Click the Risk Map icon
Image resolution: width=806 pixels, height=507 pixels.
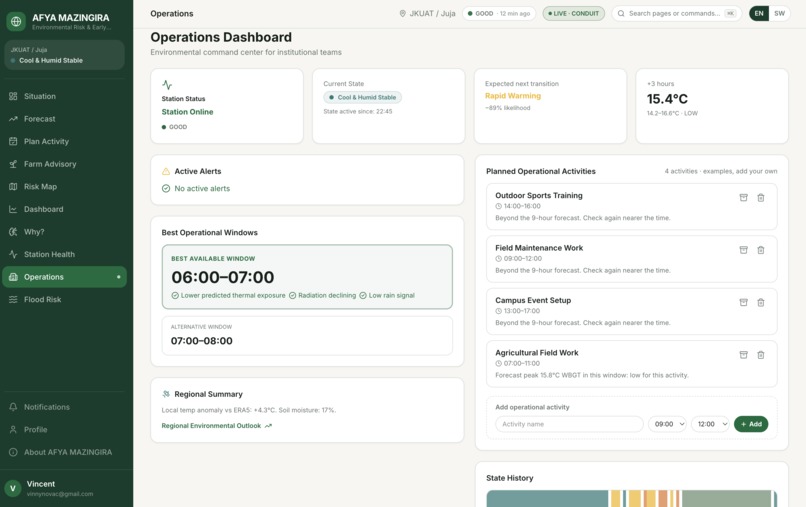pyautogui.click(x=13, y=187)
